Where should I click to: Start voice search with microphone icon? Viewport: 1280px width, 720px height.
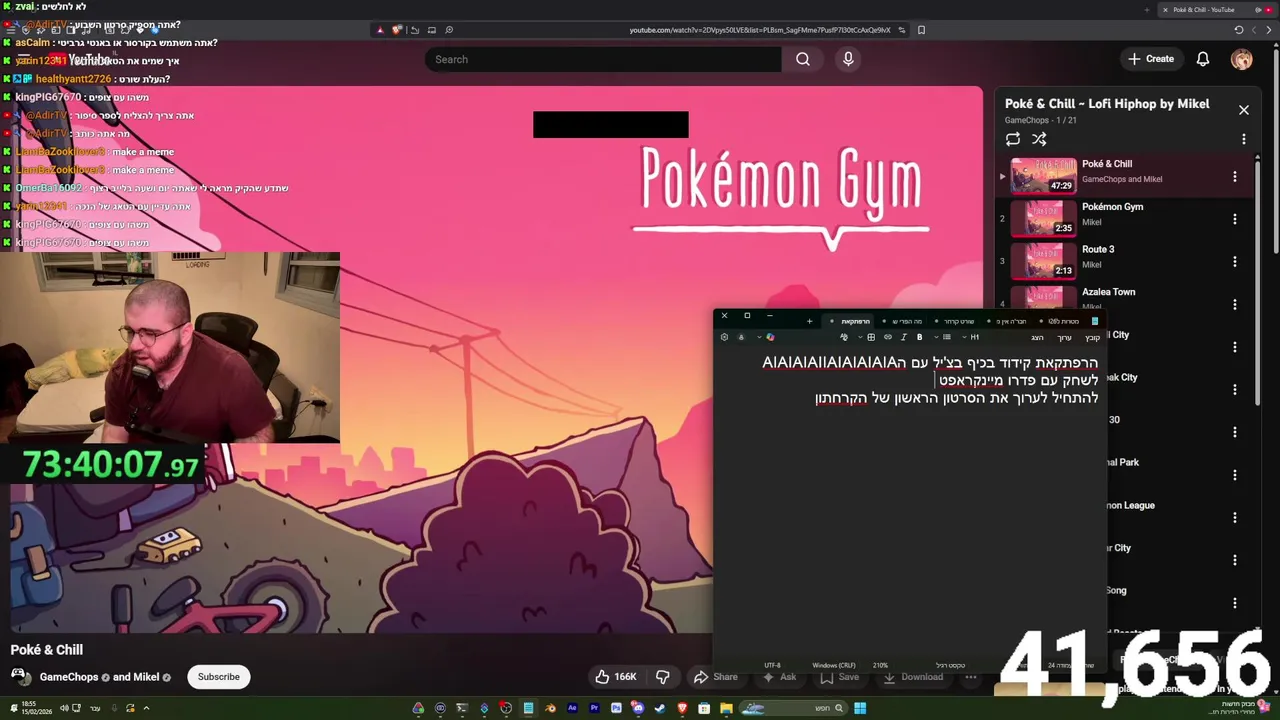[848, 59]
